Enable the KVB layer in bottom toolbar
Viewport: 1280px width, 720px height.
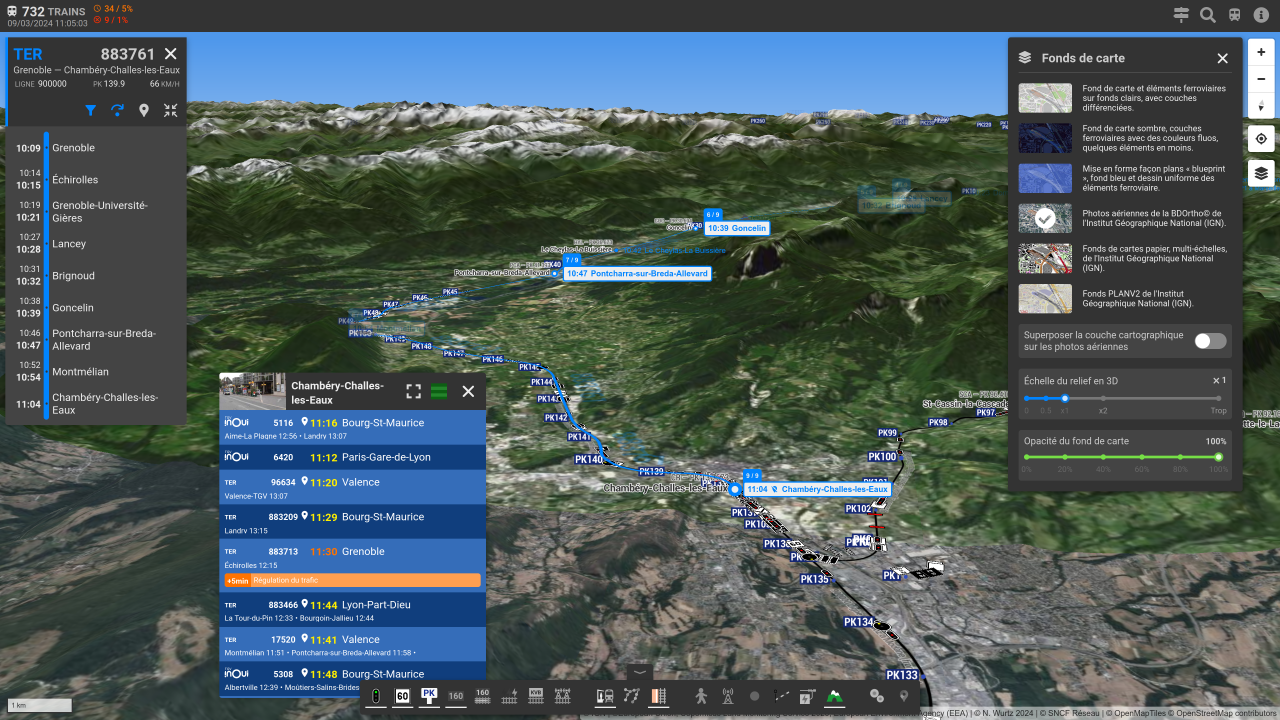click(x=535, y=696)
